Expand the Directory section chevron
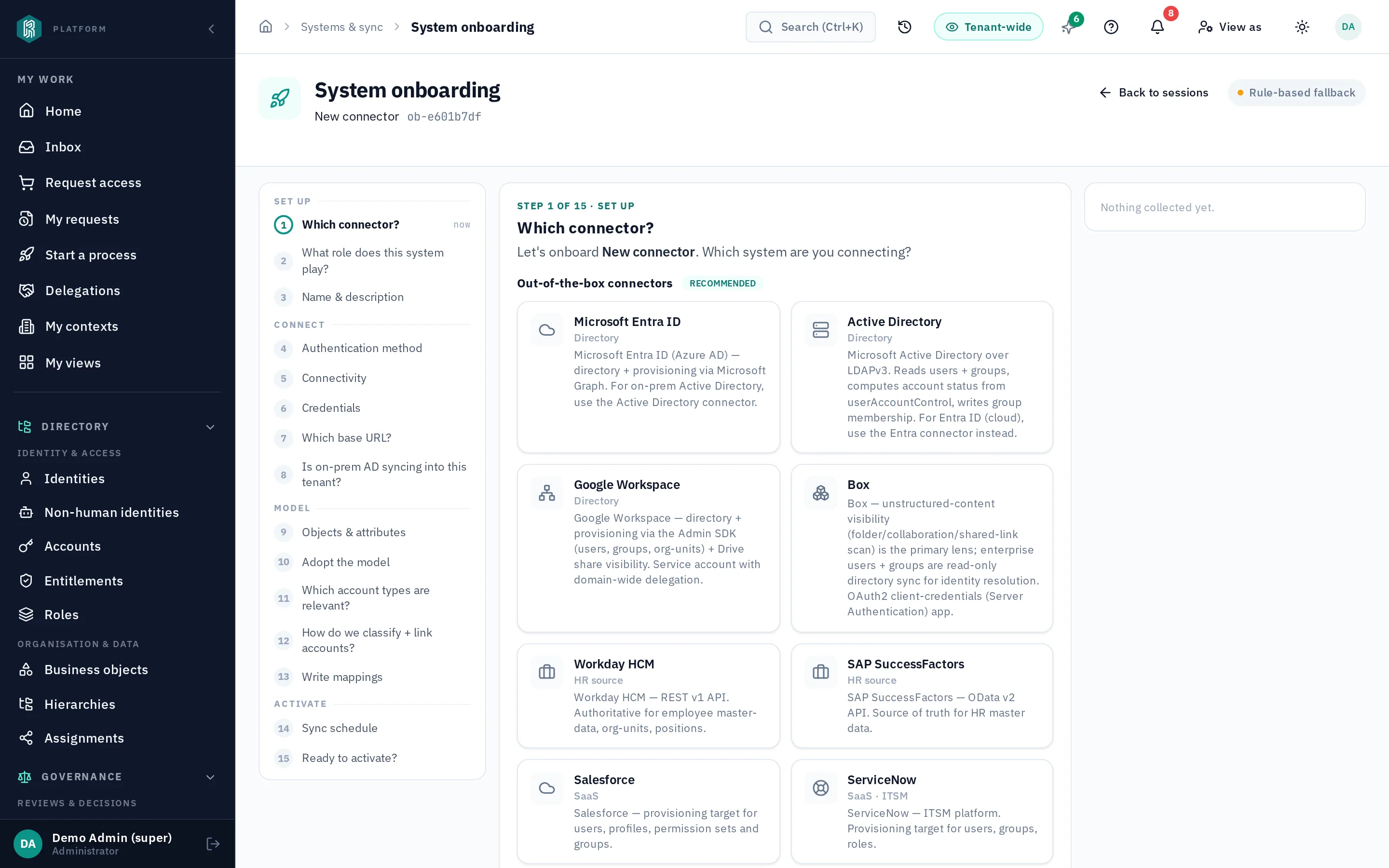 tap(210, 427)
